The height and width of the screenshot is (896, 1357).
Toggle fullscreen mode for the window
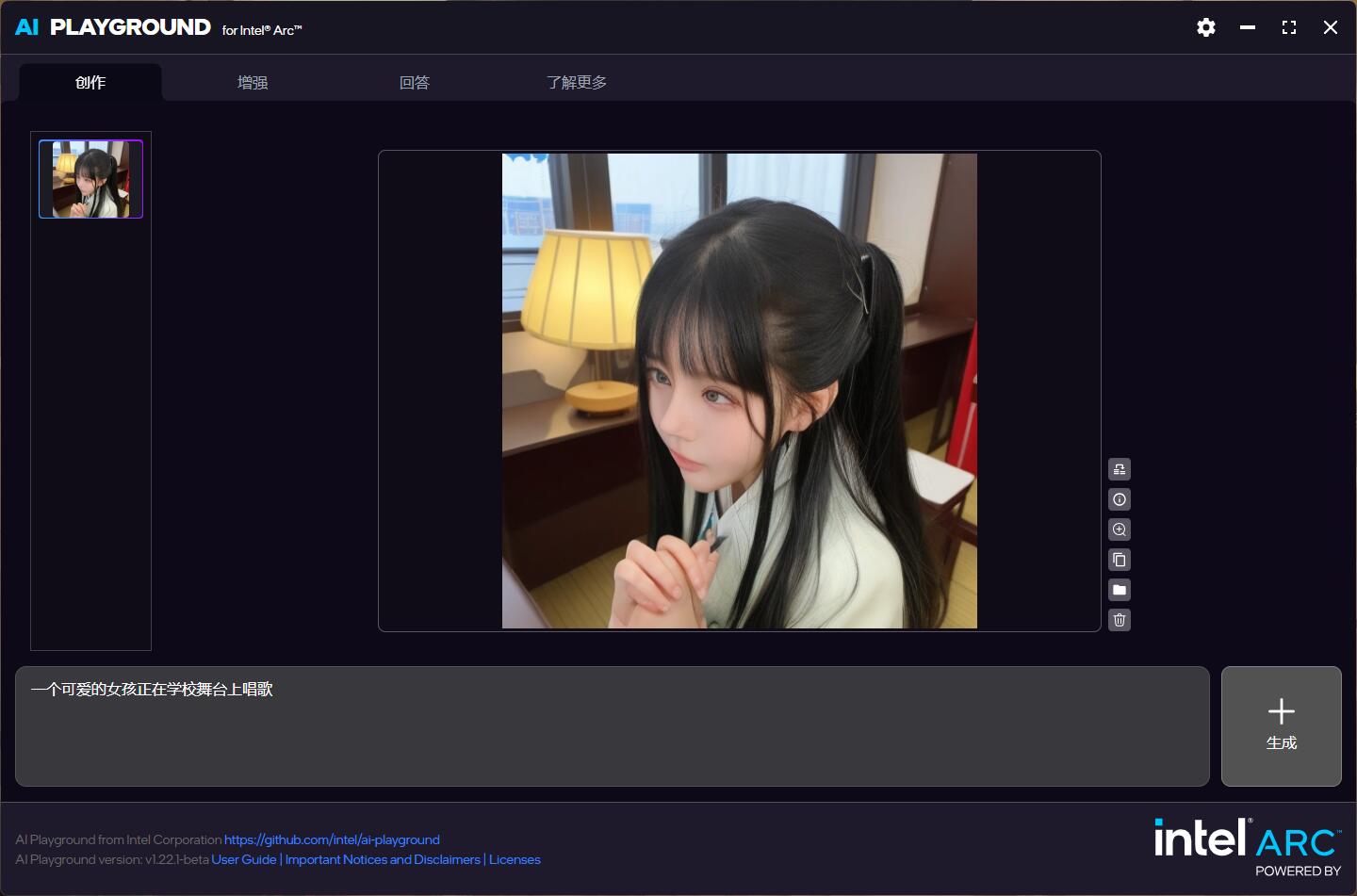(x=1289, y=27)
